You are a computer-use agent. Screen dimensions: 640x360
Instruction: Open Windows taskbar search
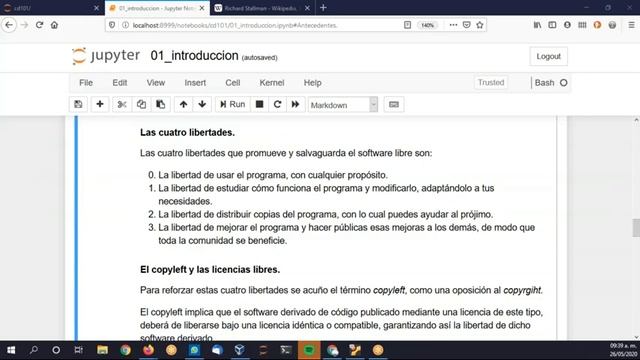coord(34,350)
